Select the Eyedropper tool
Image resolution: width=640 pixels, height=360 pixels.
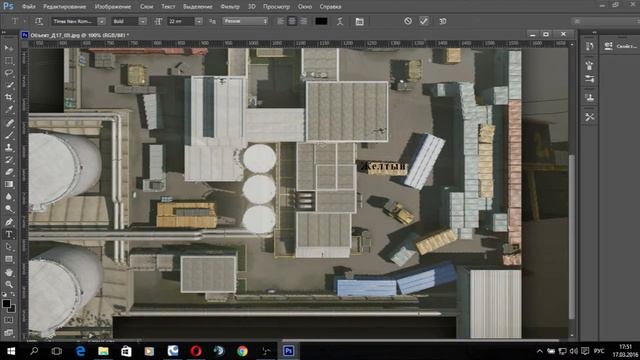[9, 110]
